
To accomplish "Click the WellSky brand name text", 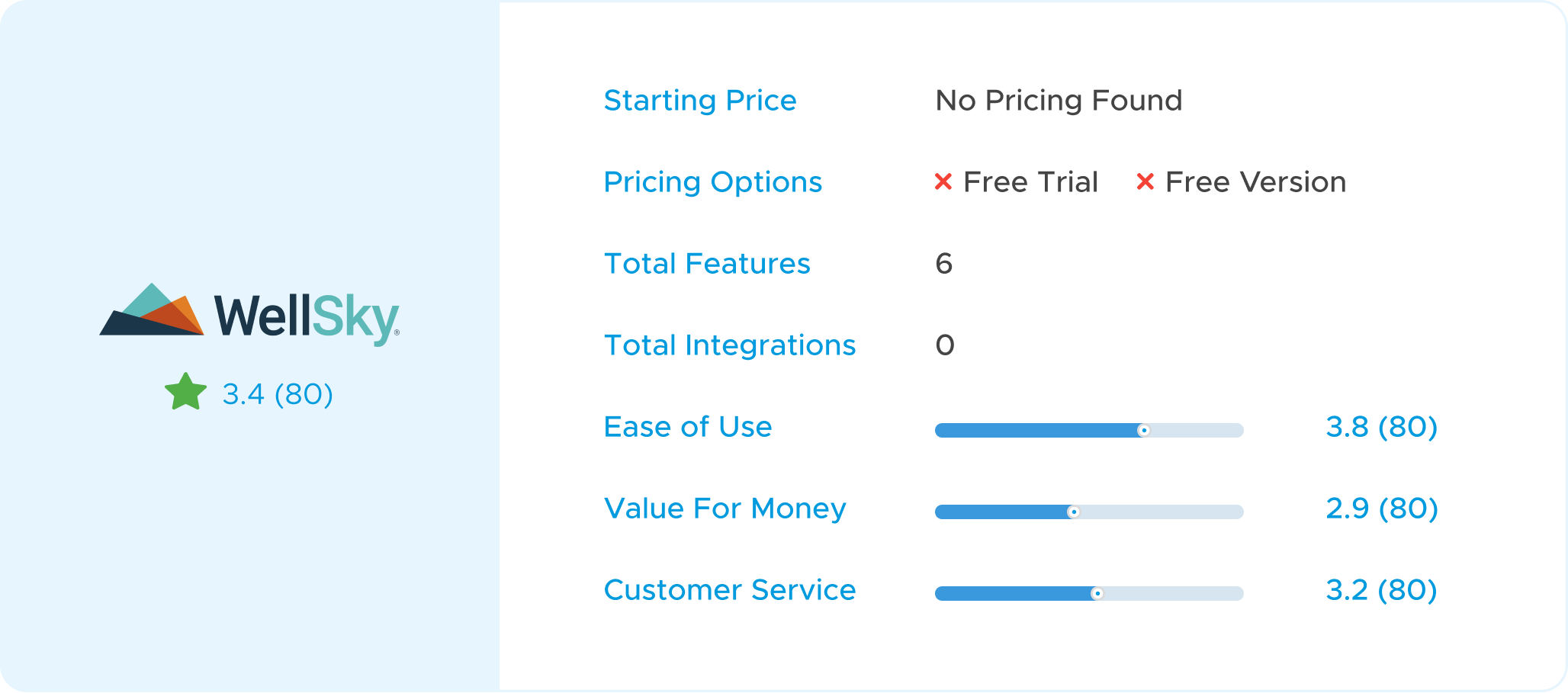I will [x=307, y=317].
